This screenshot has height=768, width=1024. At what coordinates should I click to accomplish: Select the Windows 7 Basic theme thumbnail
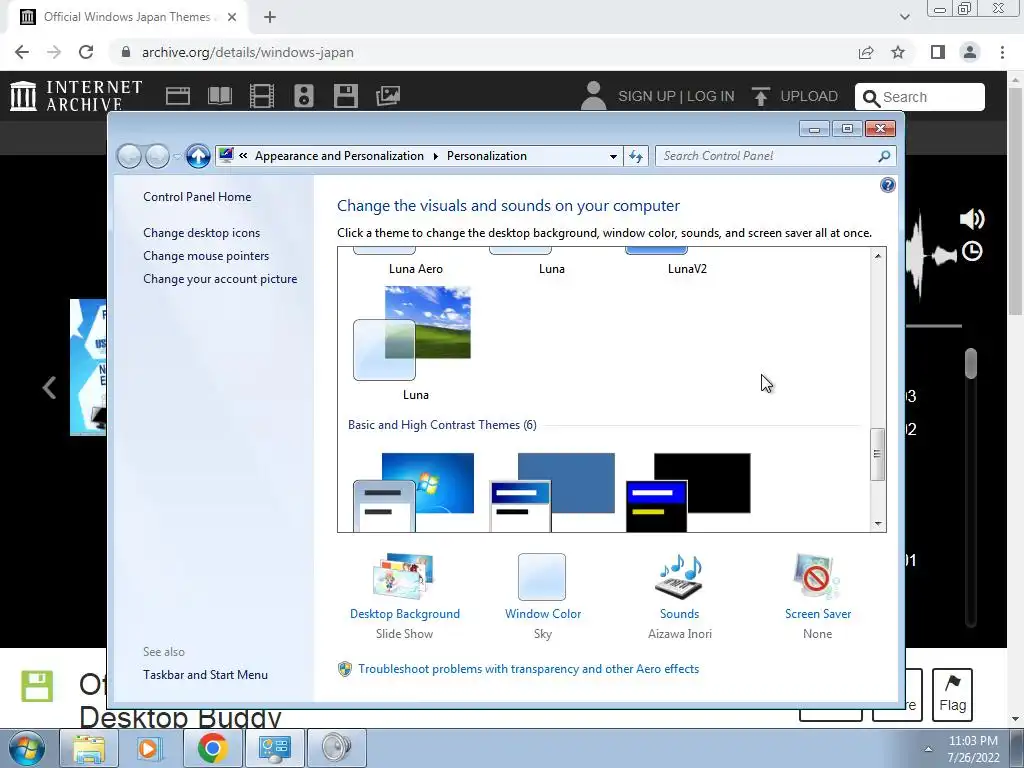(x=413, y=492)
